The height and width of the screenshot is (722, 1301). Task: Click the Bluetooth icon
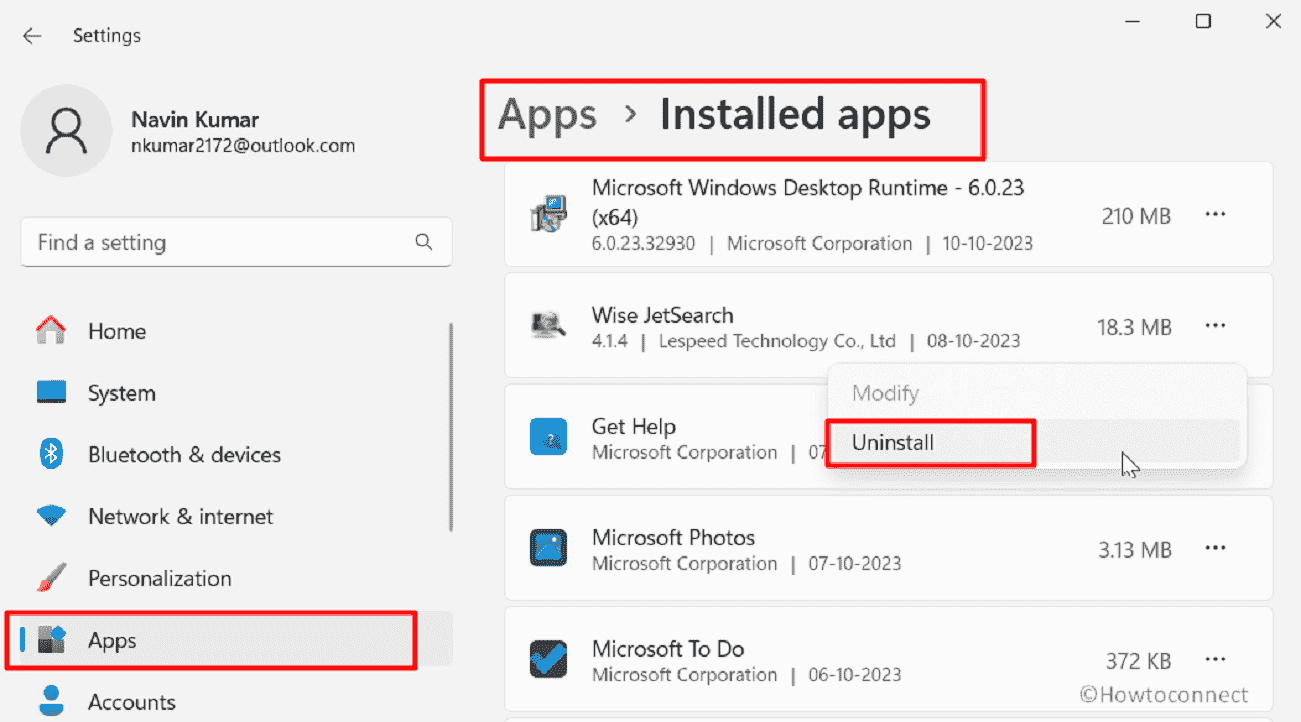51,454
